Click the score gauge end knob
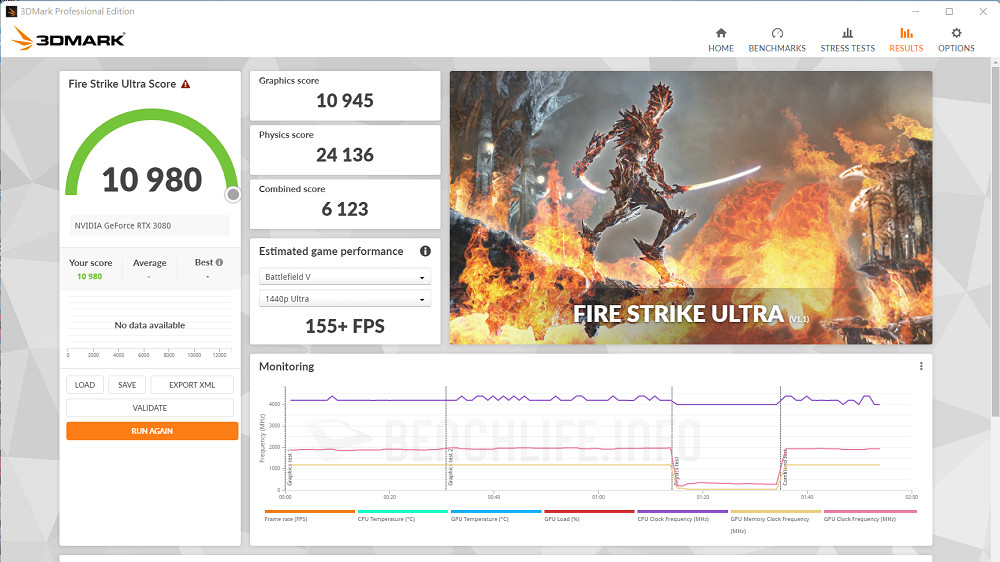 point(233,195)
